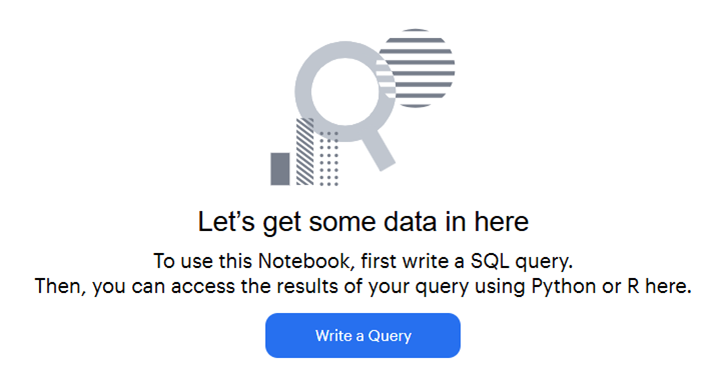Click the word results in the description
This screenshot has width=726, height=386.
pyautogui.click(x=308, y=286)
